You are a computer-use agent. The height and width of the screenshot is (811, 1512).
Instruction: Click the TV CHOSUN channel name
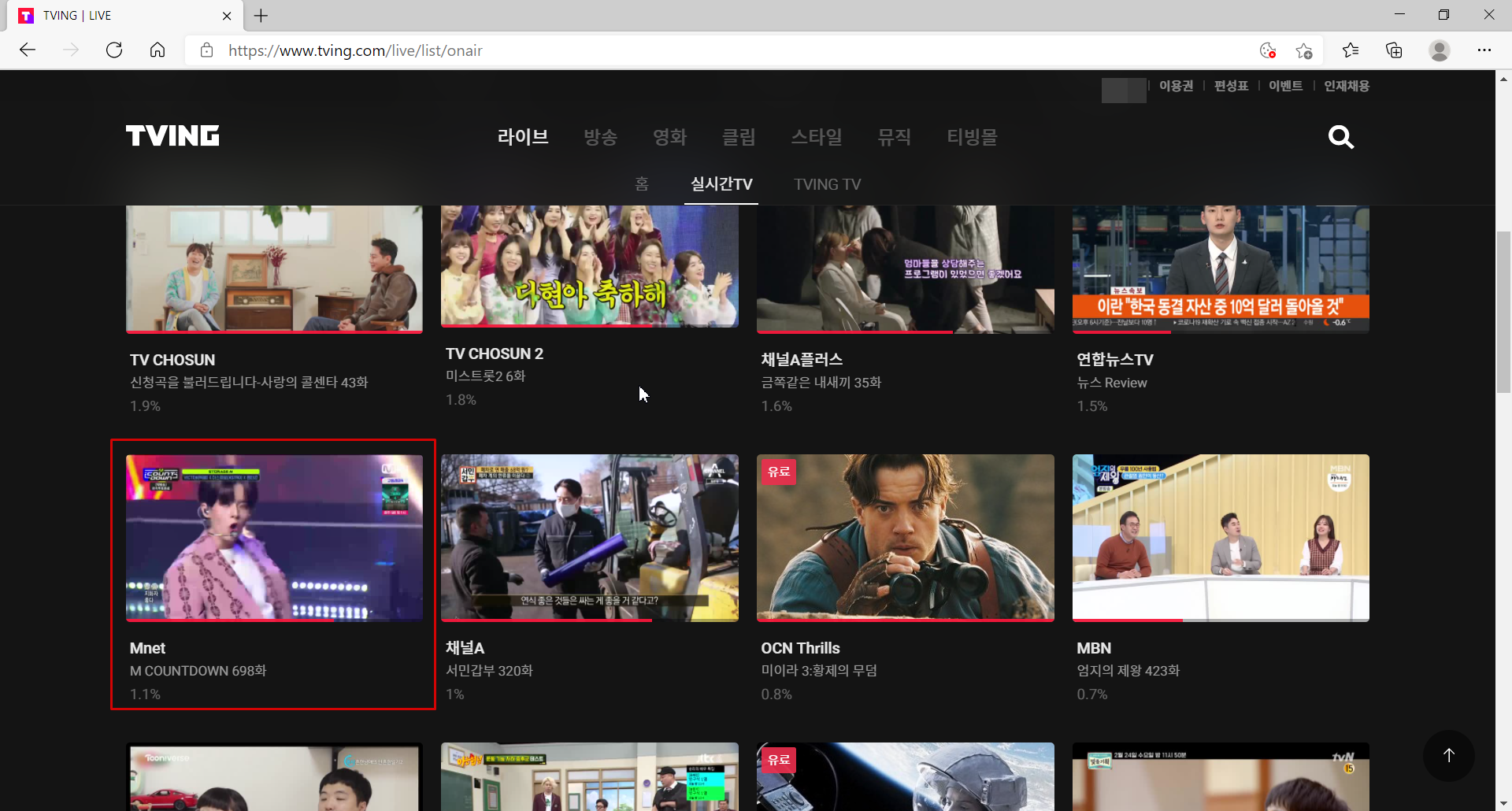[x=172, y=360]
